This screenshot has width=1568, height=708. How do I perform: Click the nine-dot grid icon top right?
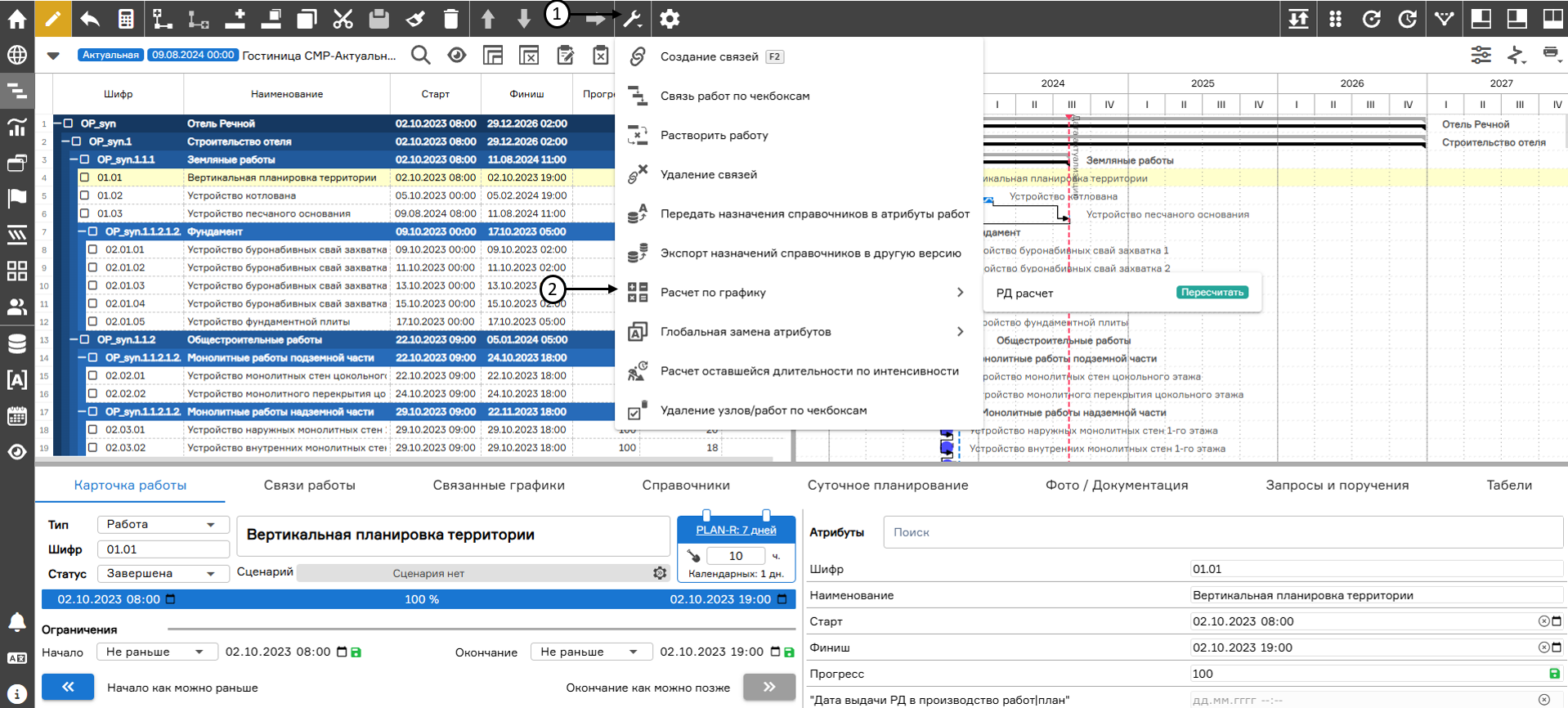(x=1335, y=19)
